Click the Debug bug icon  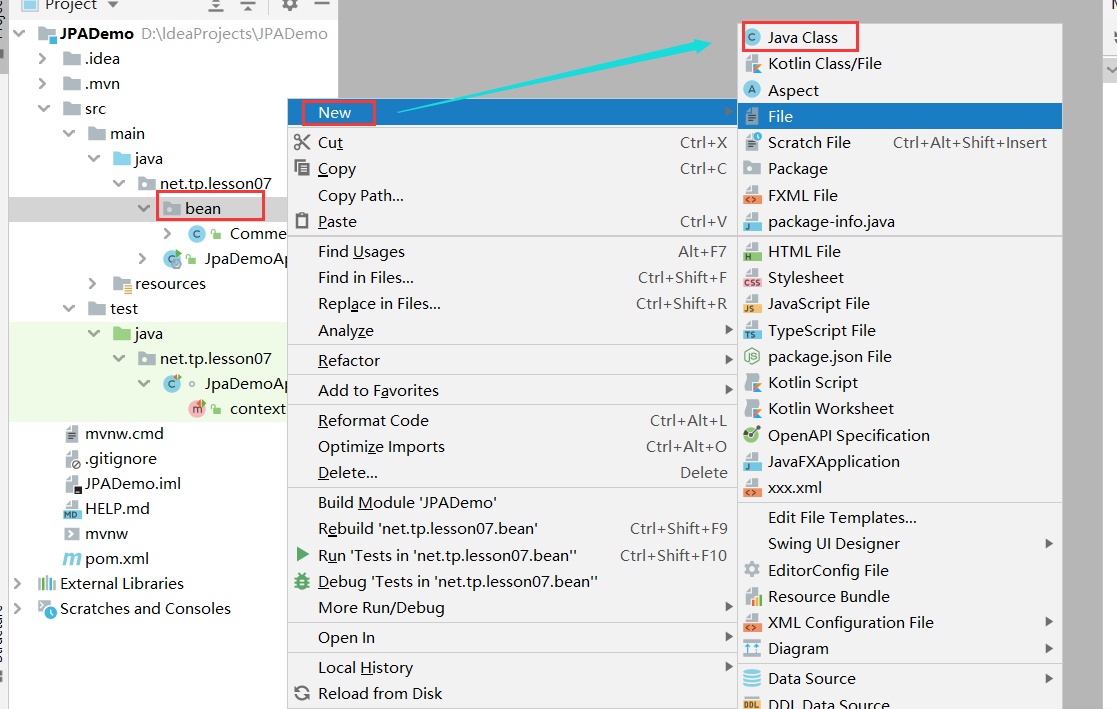tap(302, 581)
